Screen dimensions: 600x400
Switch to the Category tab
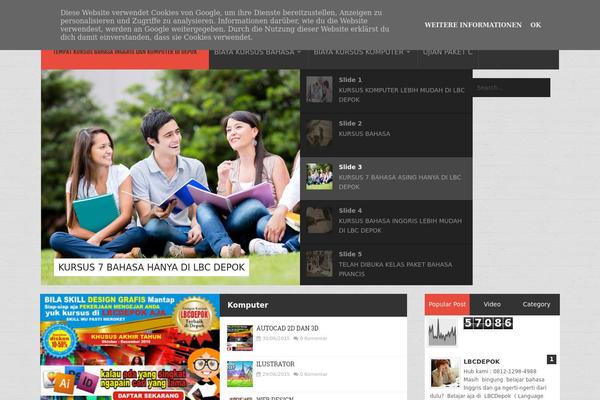point(536,305)
